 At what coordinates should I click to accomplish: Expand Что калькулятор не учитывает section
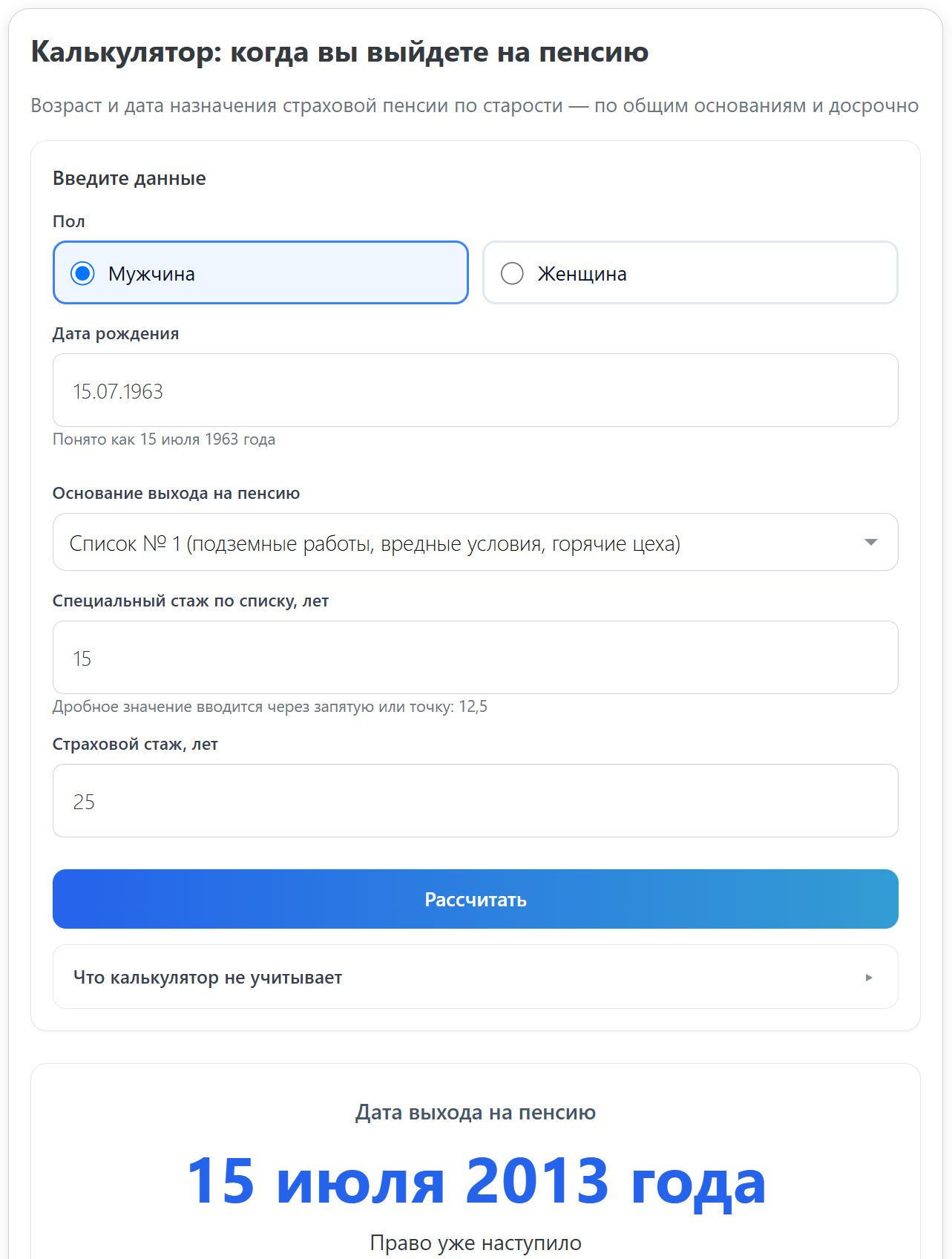click(475, 977)
